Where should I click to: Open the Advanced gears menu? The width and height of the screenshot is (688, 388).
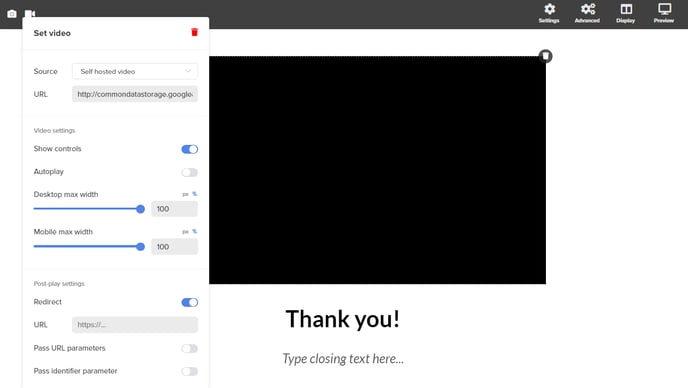[x=587, y=13]
